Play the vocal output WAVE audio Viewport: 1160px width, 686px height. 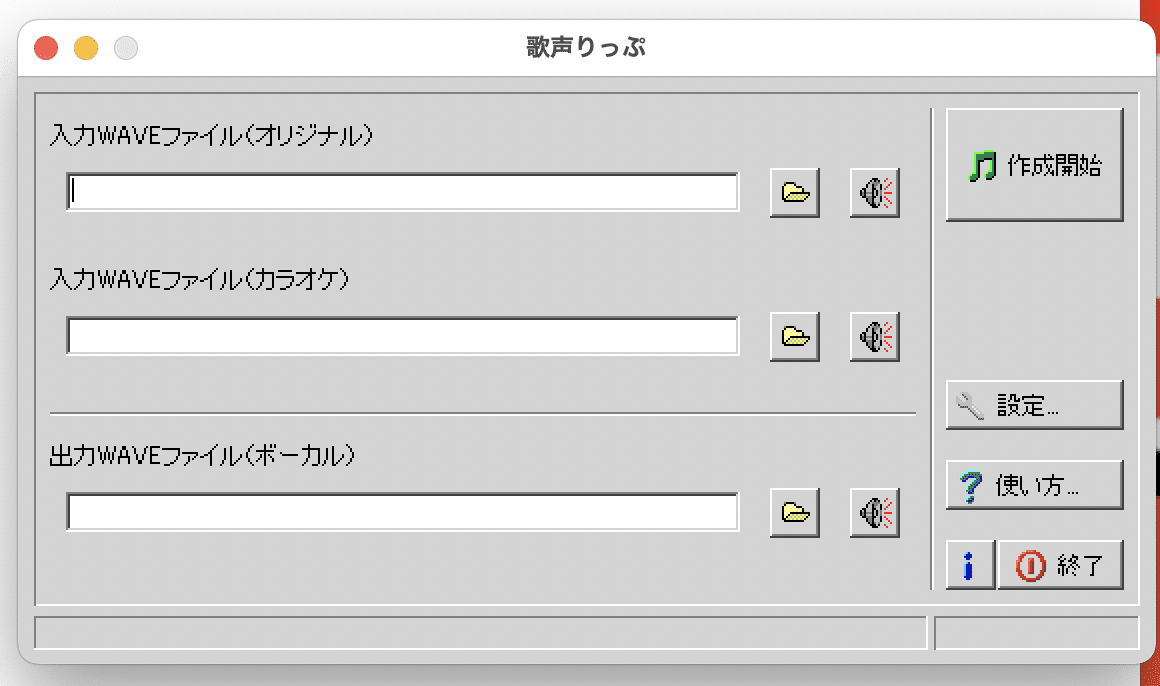(x=873, y=511)
